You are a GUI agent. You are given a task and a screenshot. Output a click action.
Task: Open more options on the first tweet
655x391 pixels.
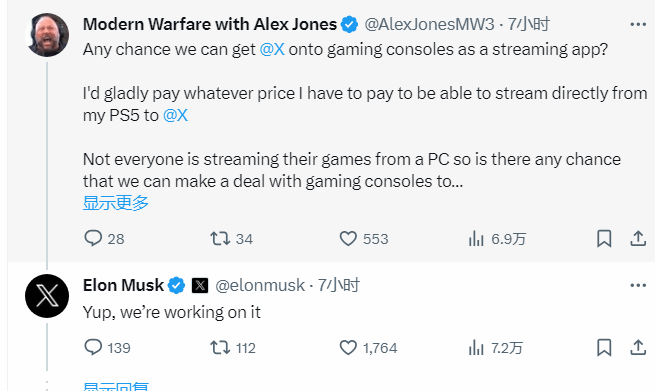coord(638,25)
